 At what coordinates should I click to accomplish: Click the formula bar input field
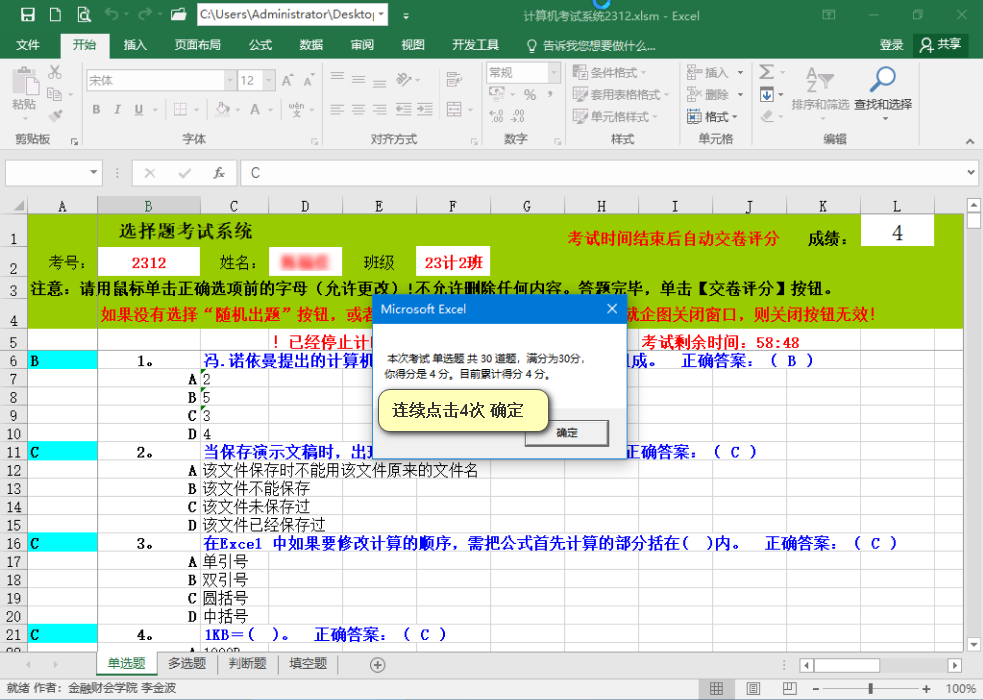pos(602,173)
